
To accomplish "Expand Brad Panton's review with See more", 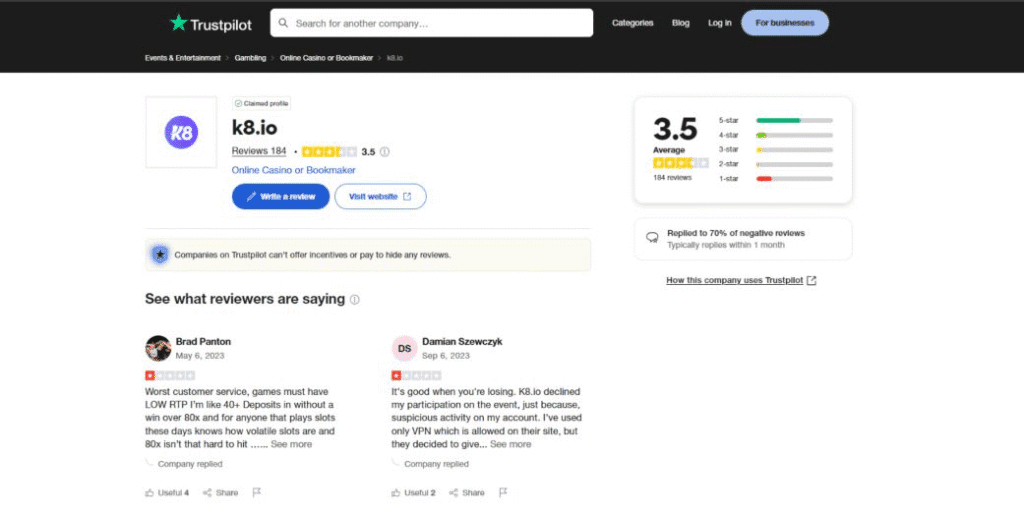I will [291, 444].
